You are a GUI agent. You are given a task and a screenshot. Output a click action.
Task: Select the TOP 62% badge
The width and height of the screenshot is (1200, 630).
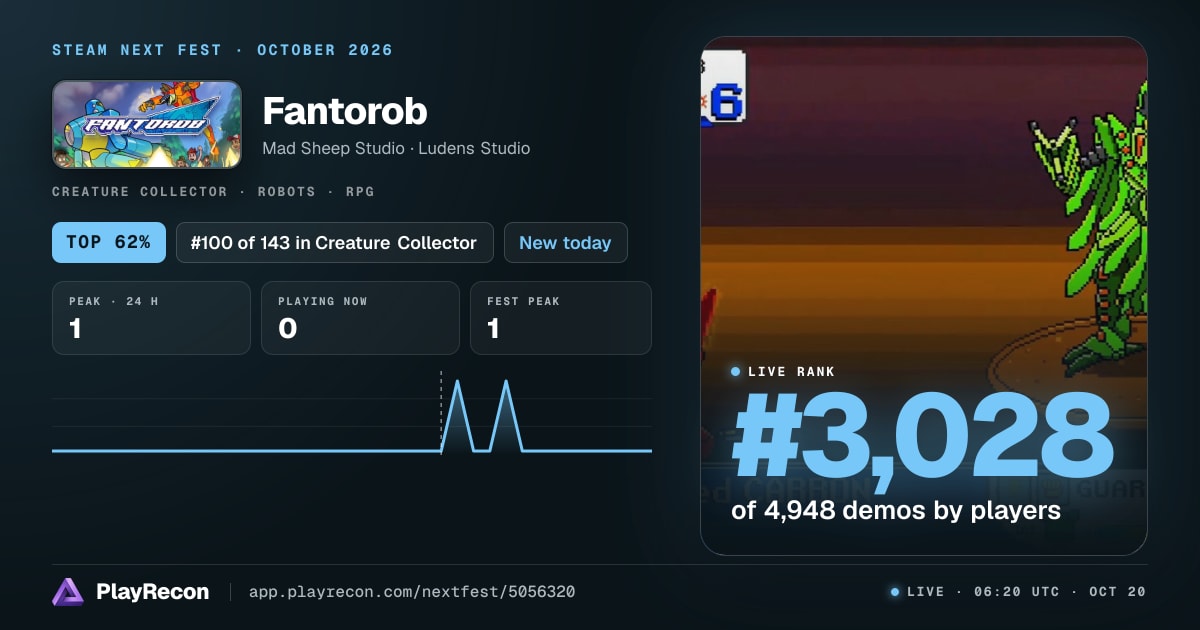coord(109,243)
